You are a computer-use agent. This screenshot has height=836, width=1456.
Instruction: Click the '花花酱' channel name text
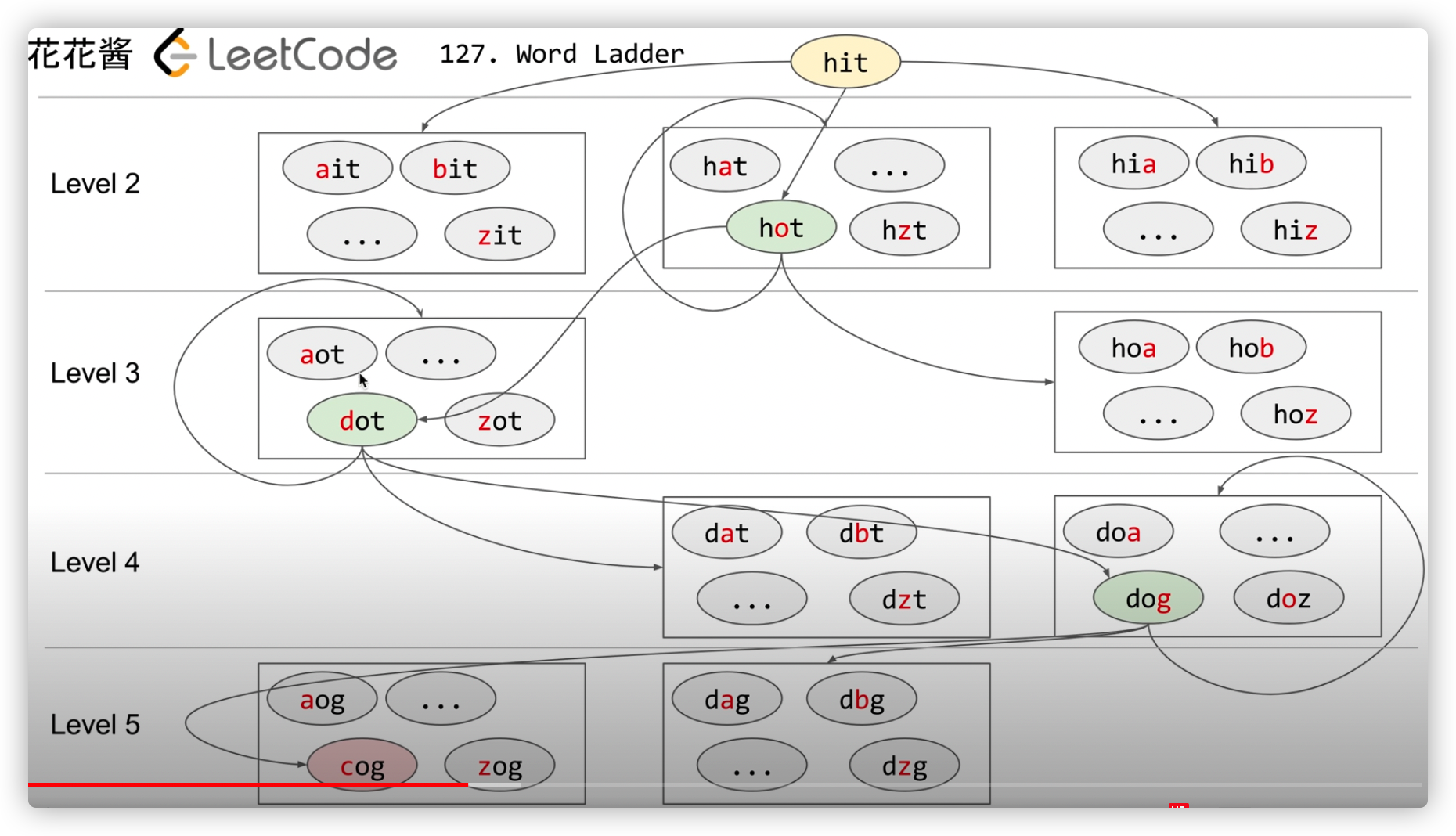pos(80,54)
